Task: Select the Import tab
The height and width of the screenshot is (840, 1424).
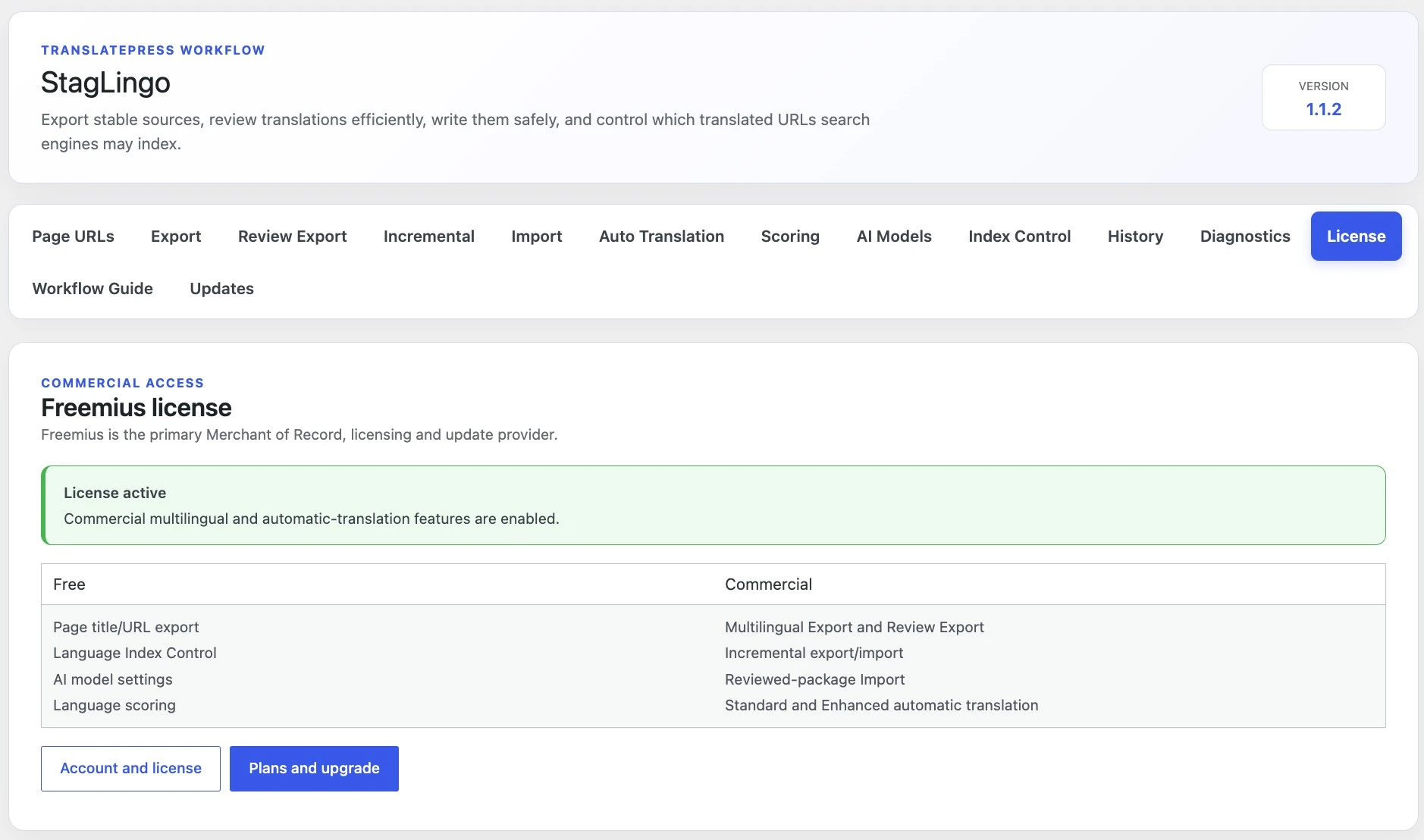Action: (537, 237)
